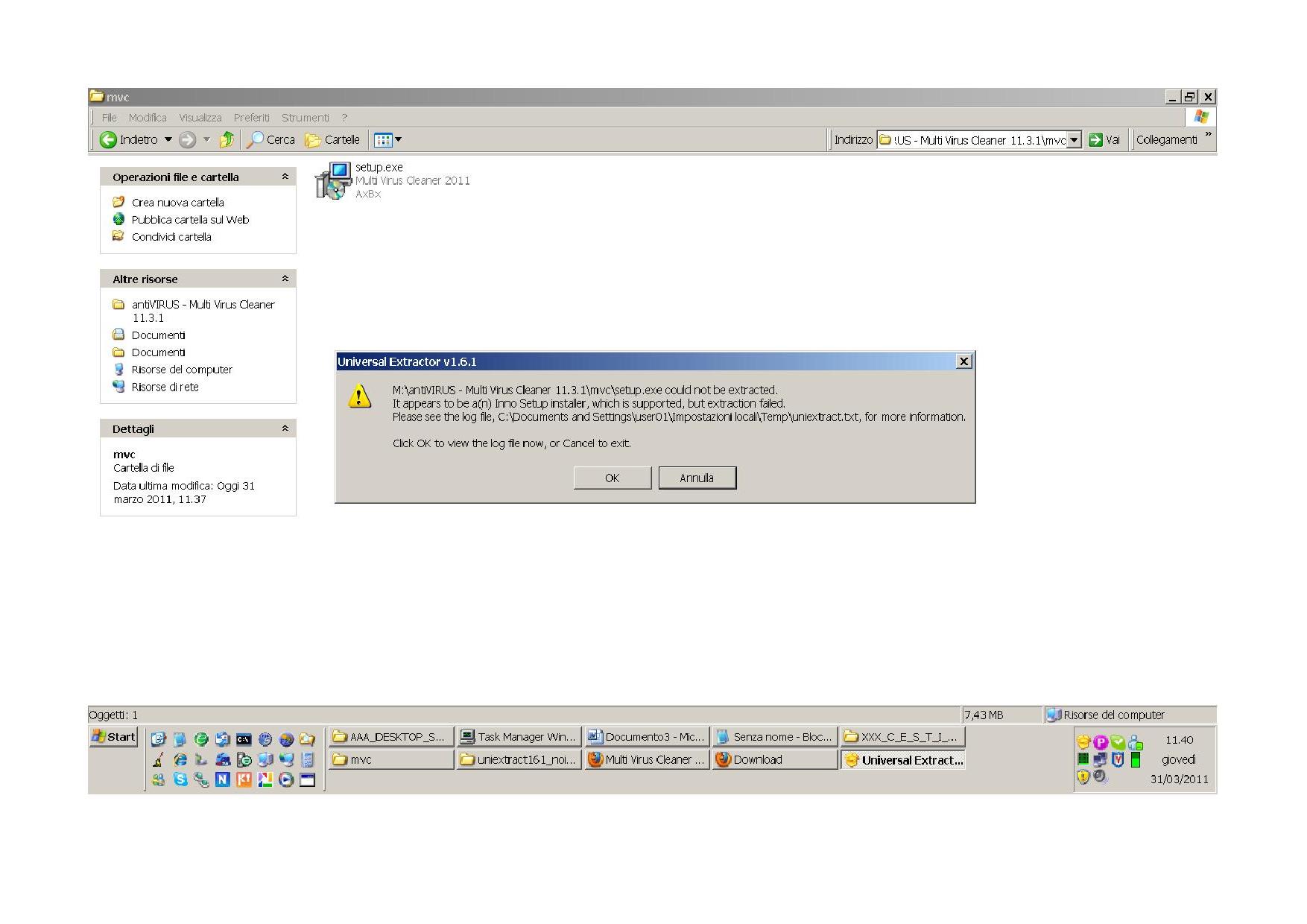Viewport: 1307px width, 924px height.
Task: Open the File menu
Action: point(110,118)
